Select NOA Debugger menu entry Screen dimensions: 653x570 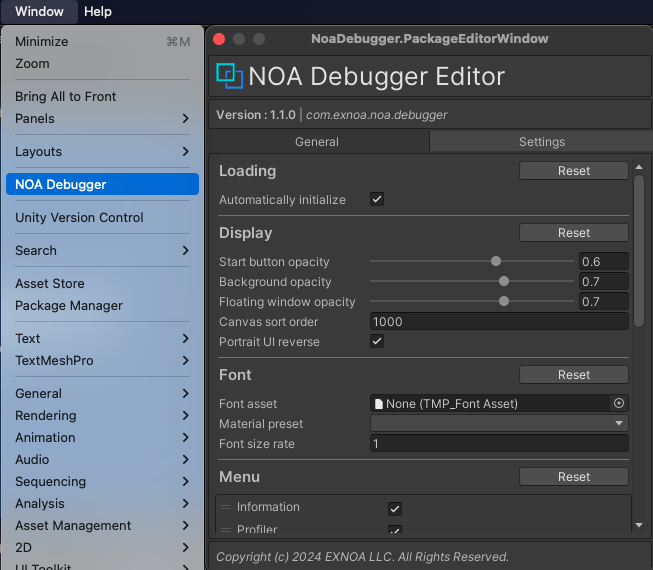coord(102,184)
